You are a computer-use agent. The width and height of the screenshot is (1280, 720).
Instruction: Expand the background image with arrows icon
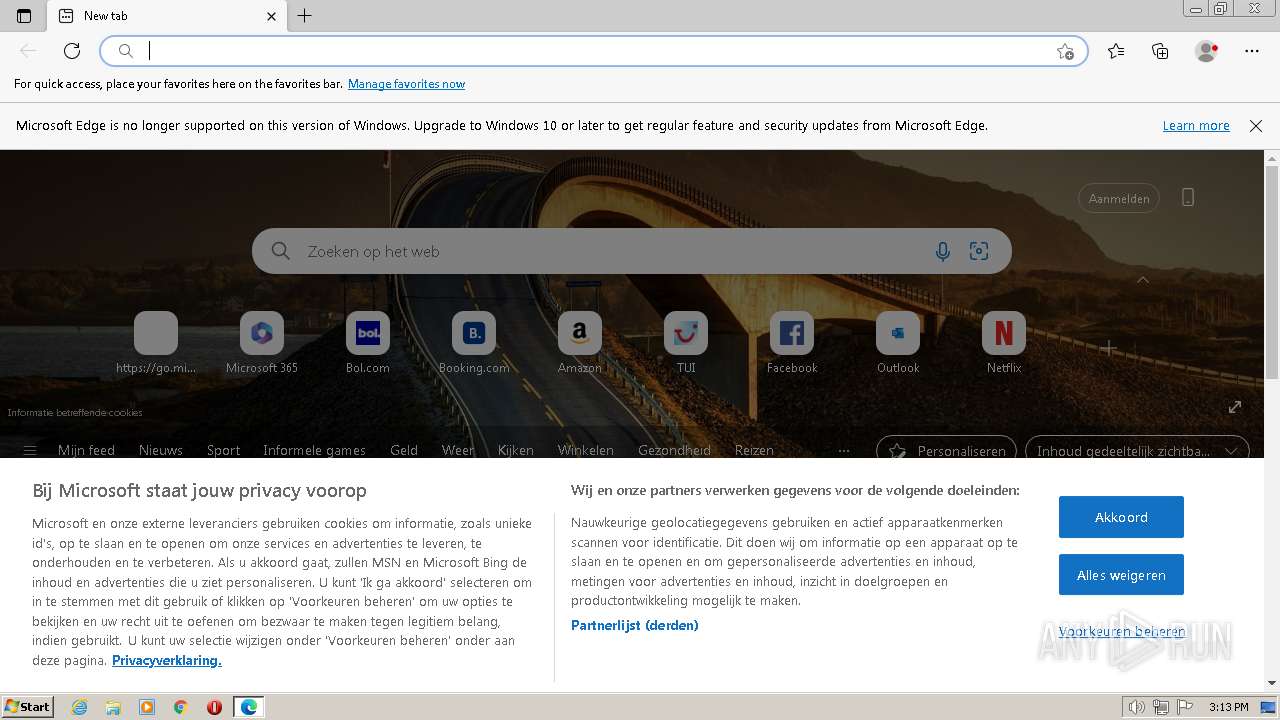(1235, 406)
